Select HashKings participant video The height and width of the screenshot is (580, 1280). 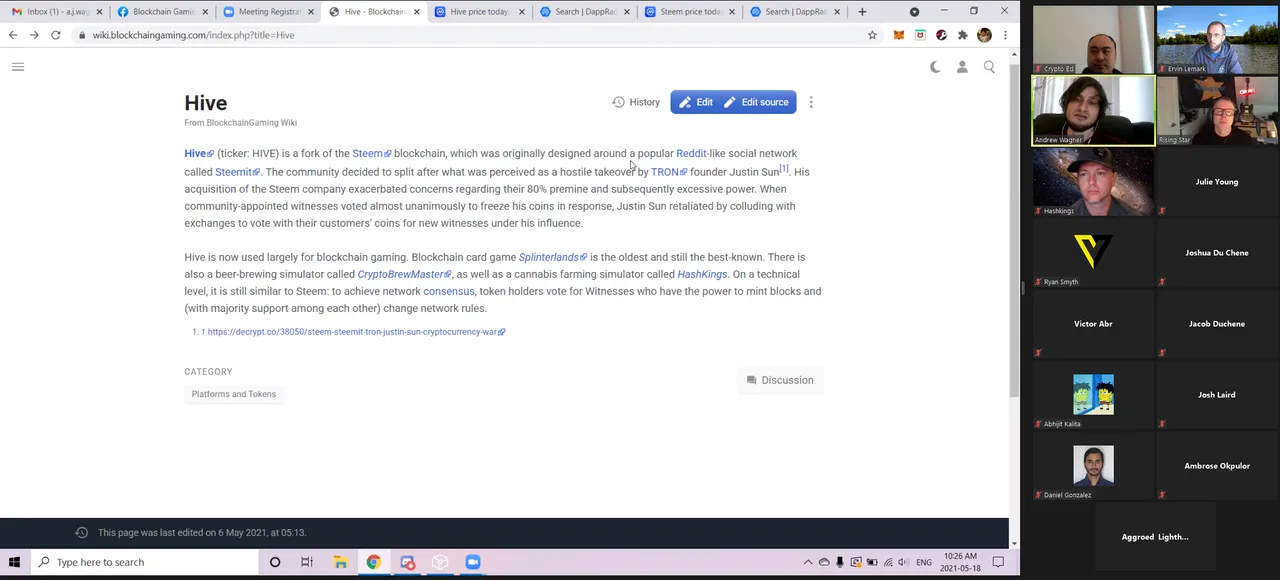click(1093, 181)
